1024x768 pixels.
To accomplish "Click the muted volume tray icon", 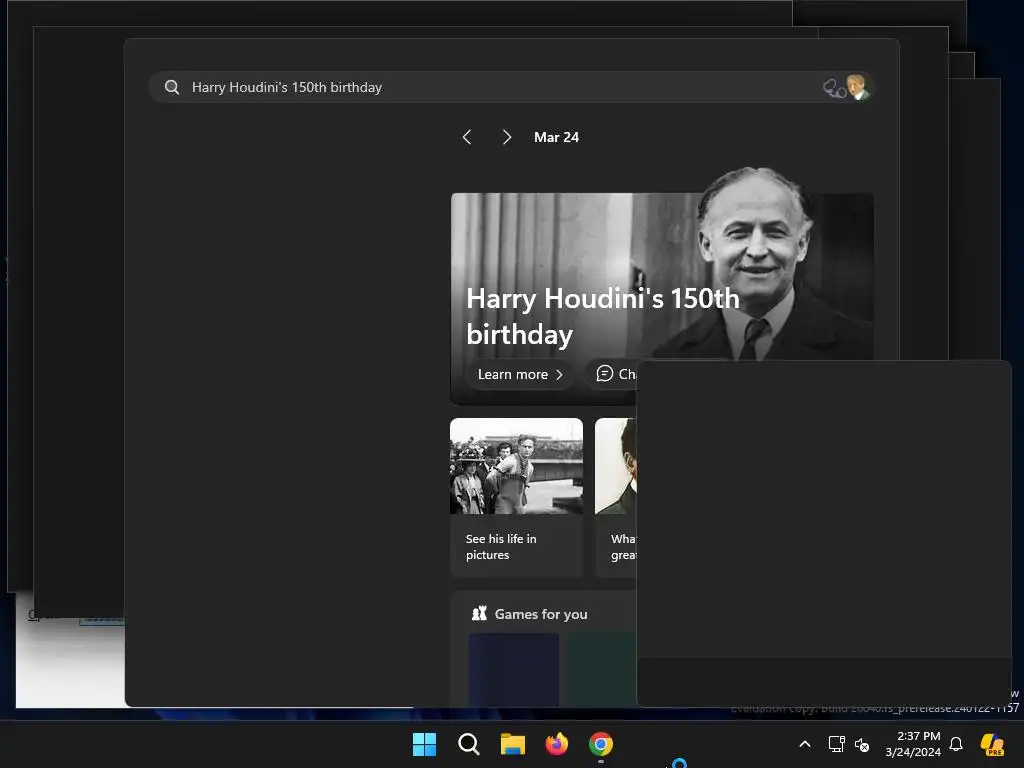I will pos(862,744).
